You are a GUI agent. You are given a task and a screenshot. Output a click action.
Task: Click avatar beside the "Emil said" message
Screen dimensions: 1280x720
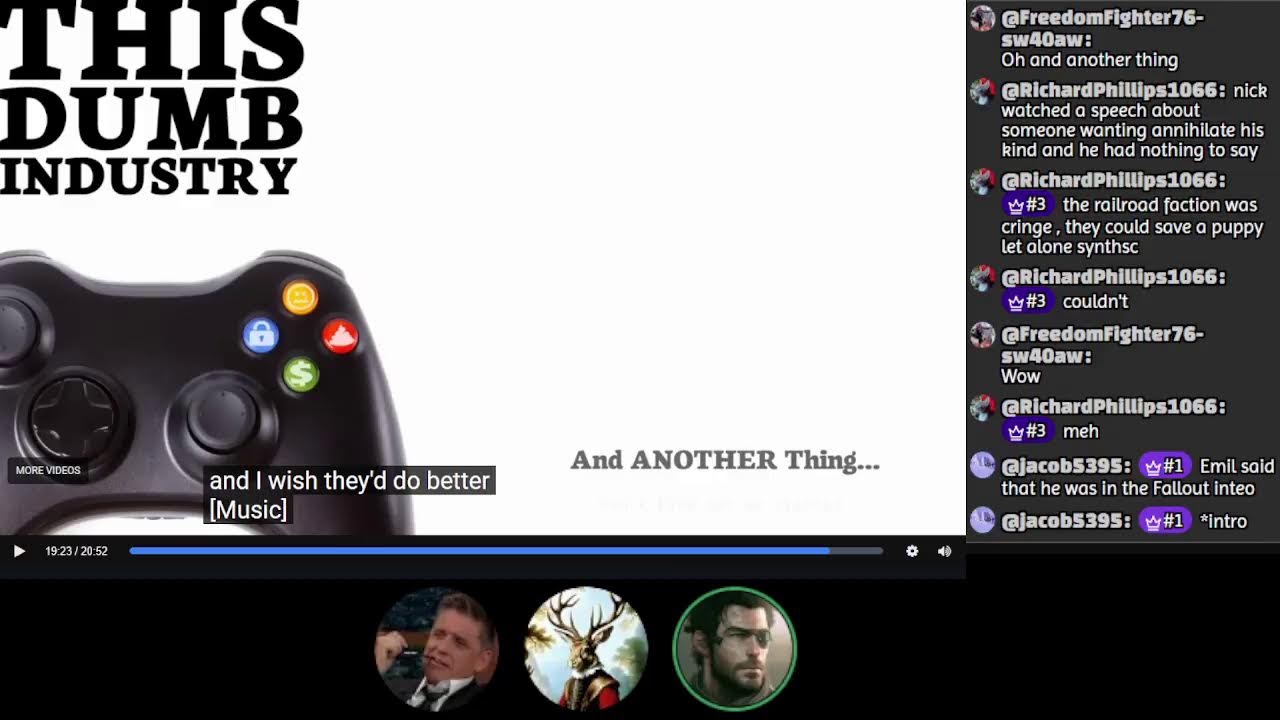(983, 465)
